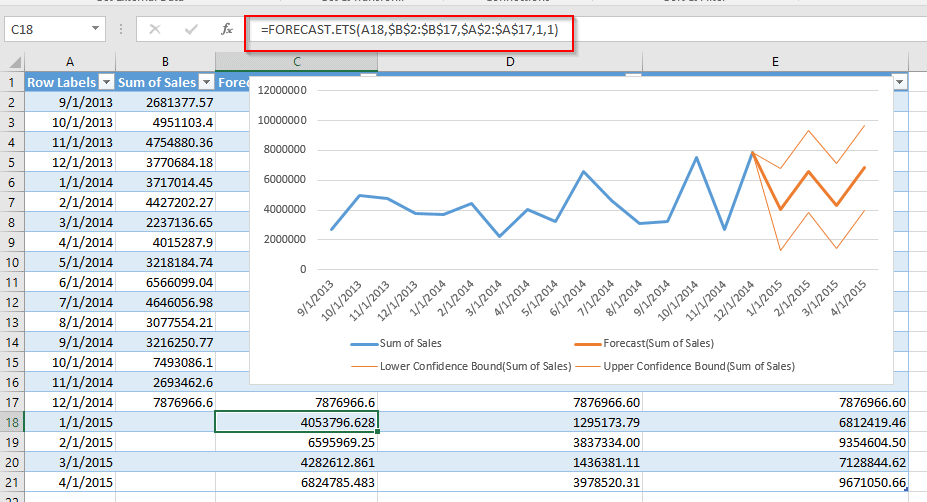Open the Sum of Sales filter dropdown
927x502 pixels.
point(206,82)
